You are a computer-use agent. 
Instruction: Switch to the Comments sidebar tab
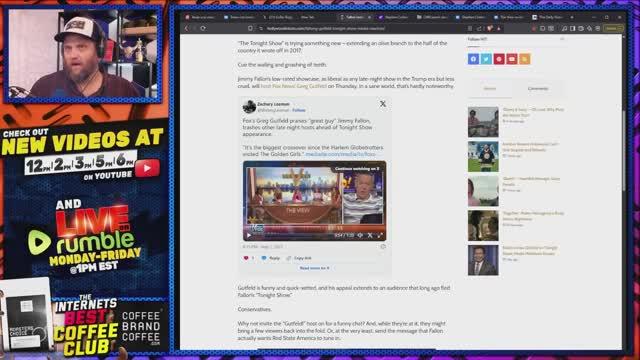[x=538, y=89]
